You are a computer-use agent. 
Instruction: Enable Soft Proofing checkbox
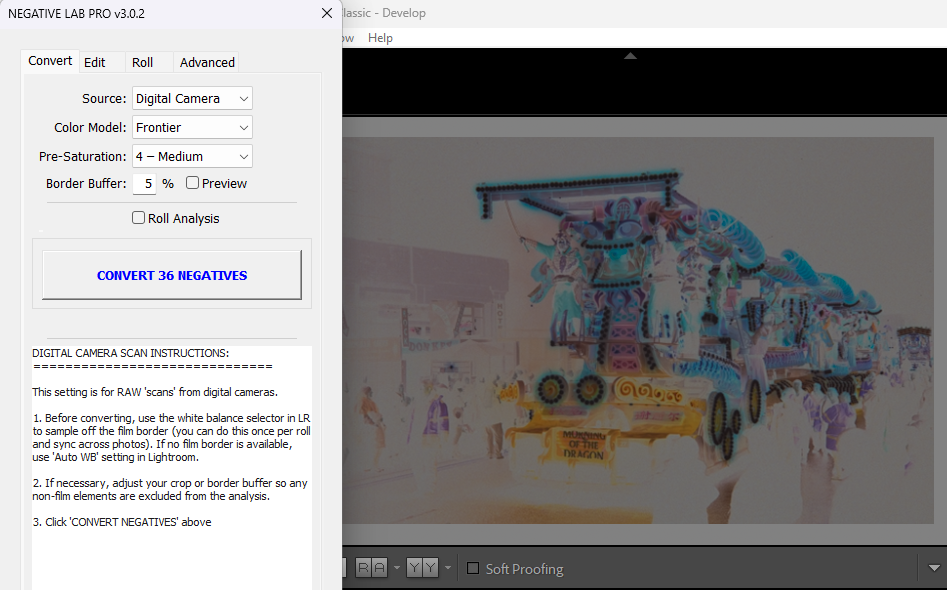click(x=473, y=568)
